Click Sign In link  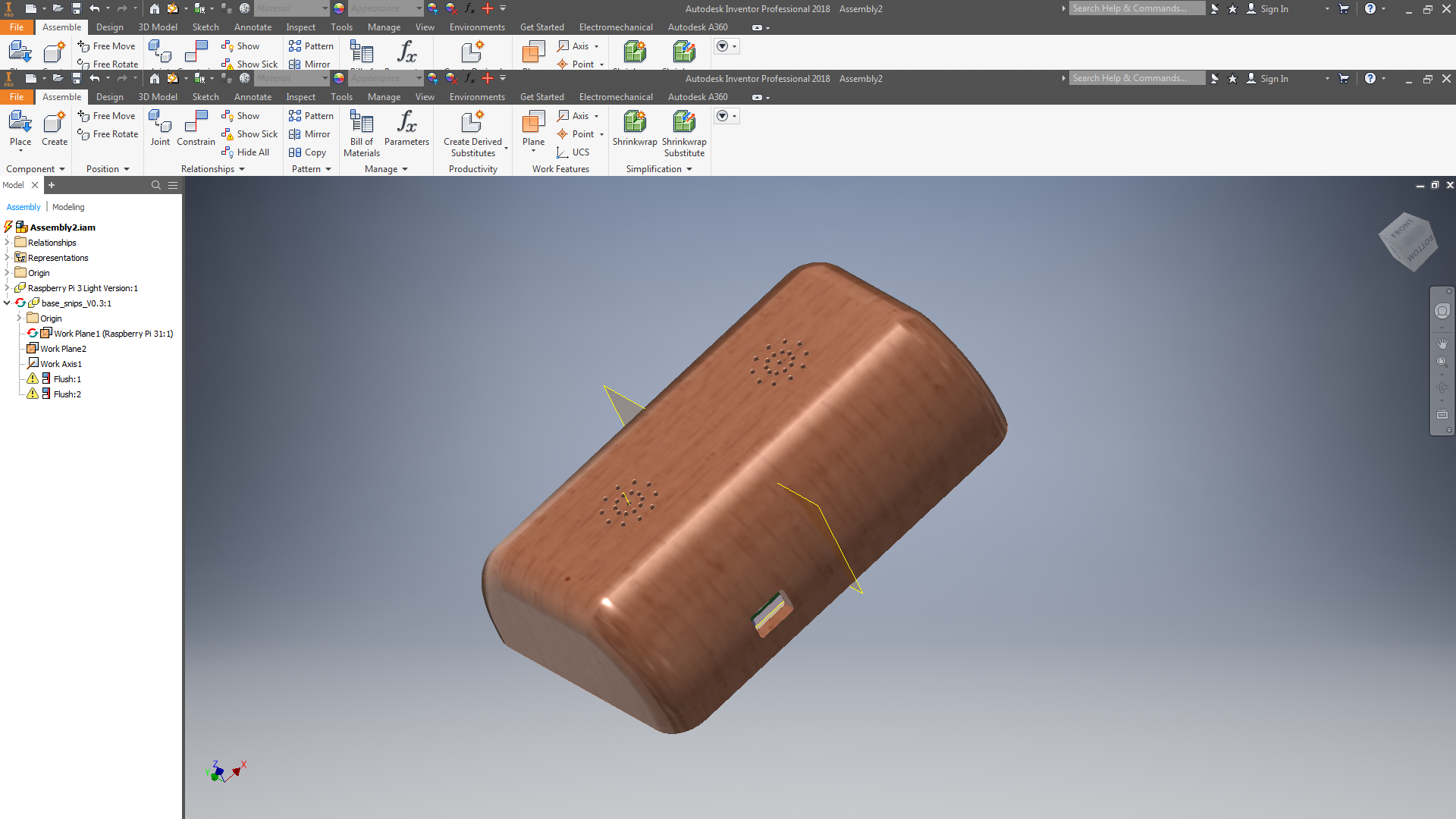1274,79
